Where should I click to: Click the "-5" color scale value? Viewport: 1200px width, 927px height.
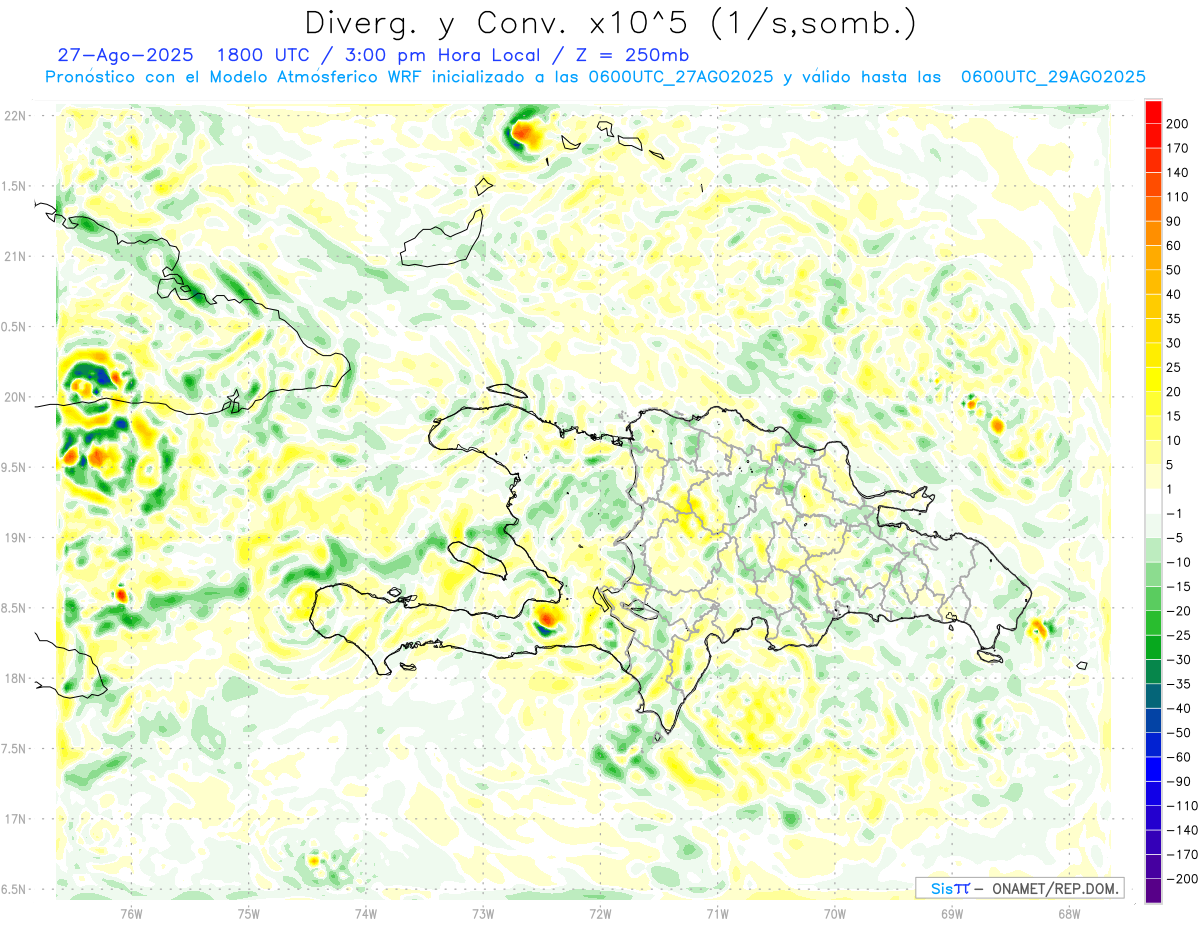[x=1176, y=537]
